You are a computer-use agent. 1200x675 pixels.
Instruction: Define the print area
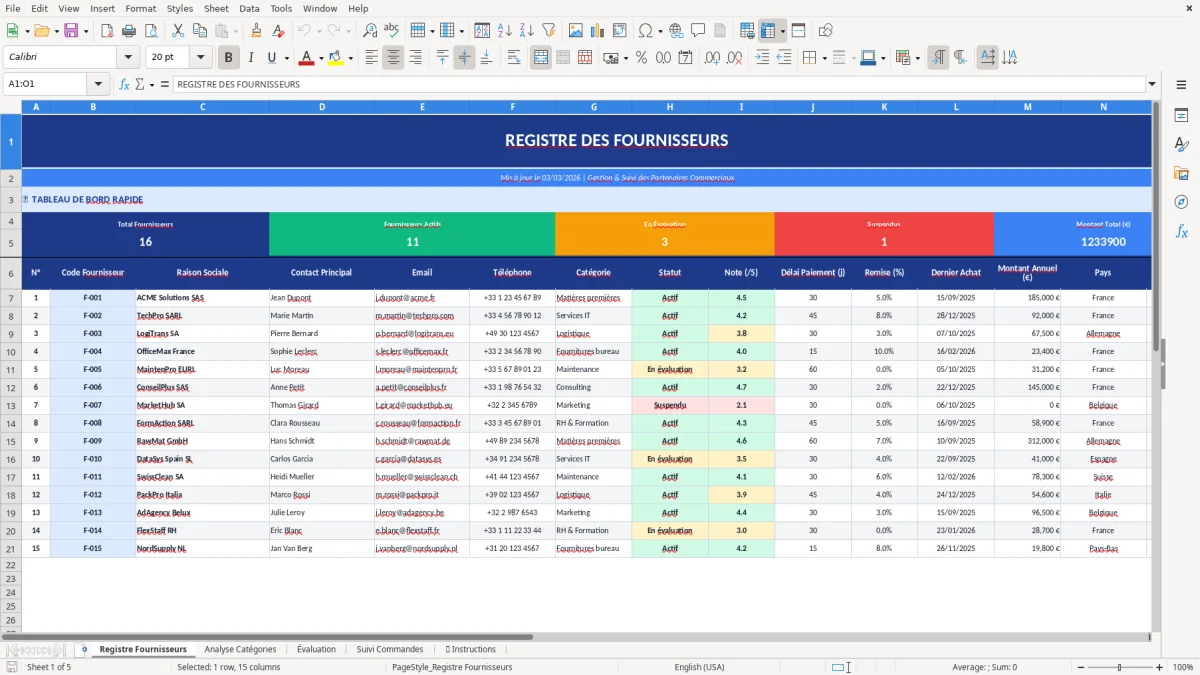click(x=747, y=31)
